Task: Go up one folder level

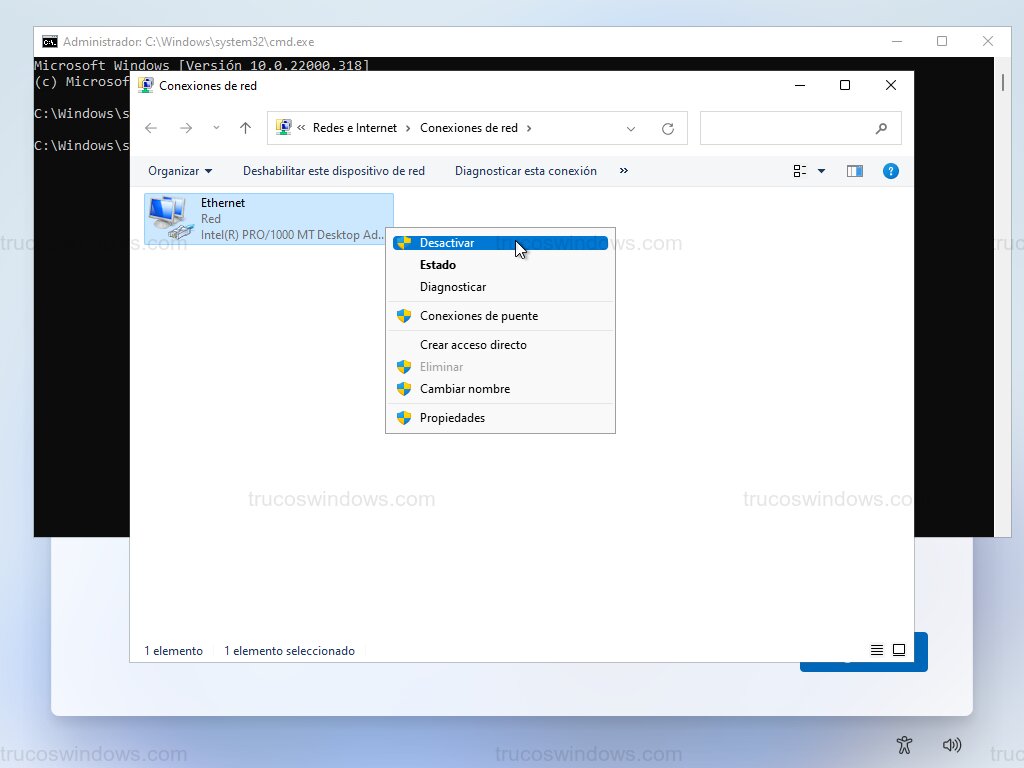Action: pos(245,128)
